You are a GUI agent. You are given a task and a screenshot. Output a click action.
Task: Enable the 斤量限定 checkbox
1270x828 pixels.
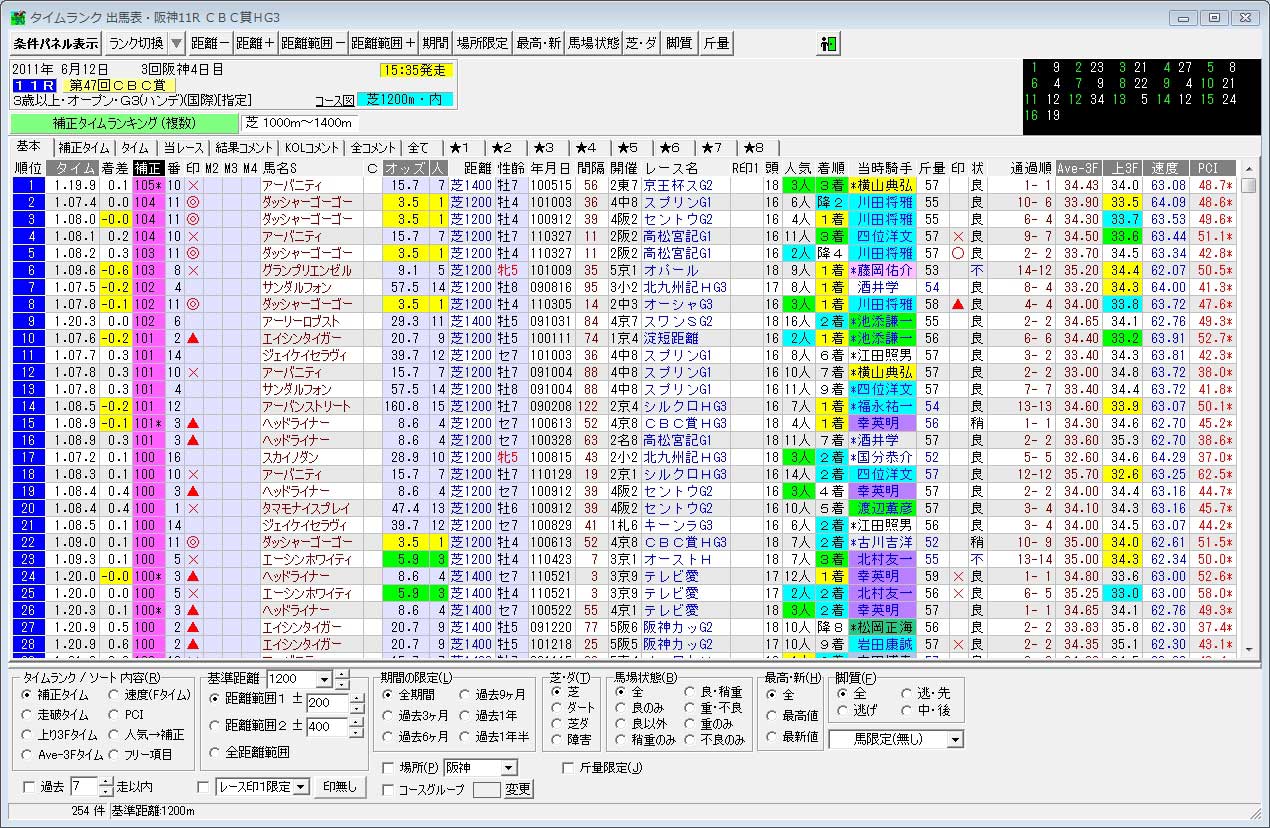click(x=569, y=768)
